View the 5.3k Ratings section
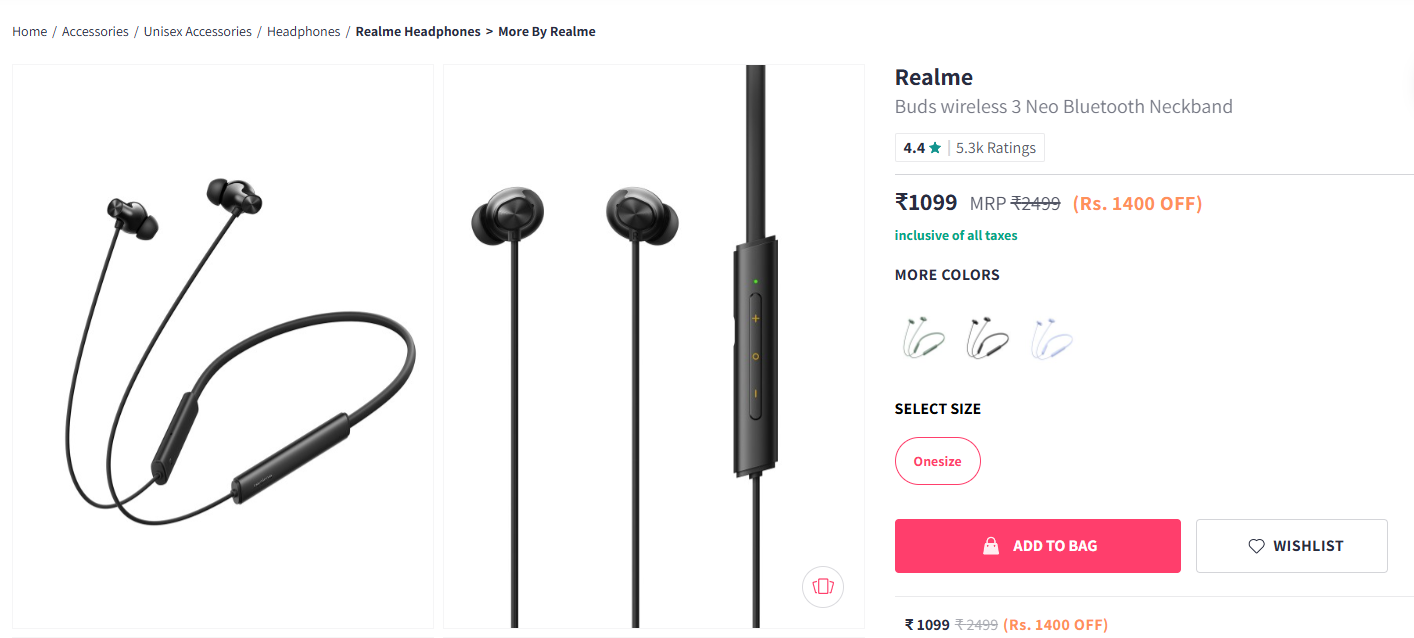This screenshot has width=1414, height=638. coord(995,148)
